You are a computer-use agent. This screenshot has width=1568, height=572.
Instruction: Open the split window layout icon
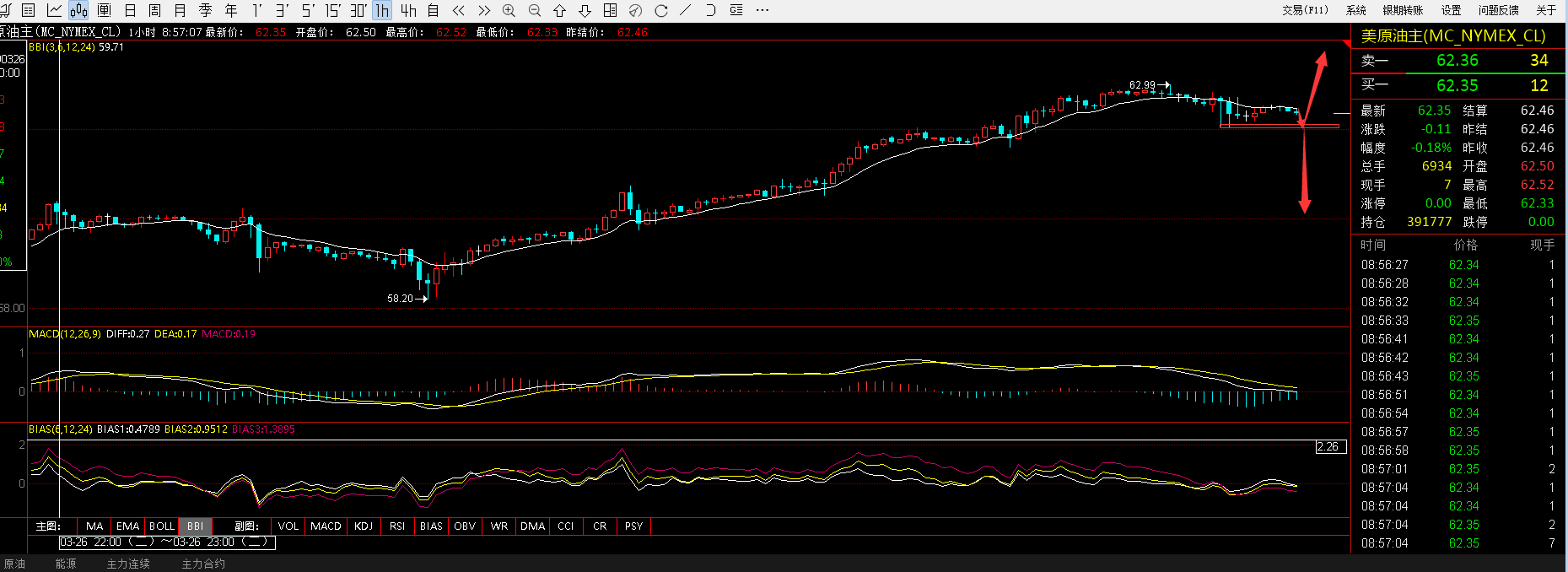coord(610,10)
